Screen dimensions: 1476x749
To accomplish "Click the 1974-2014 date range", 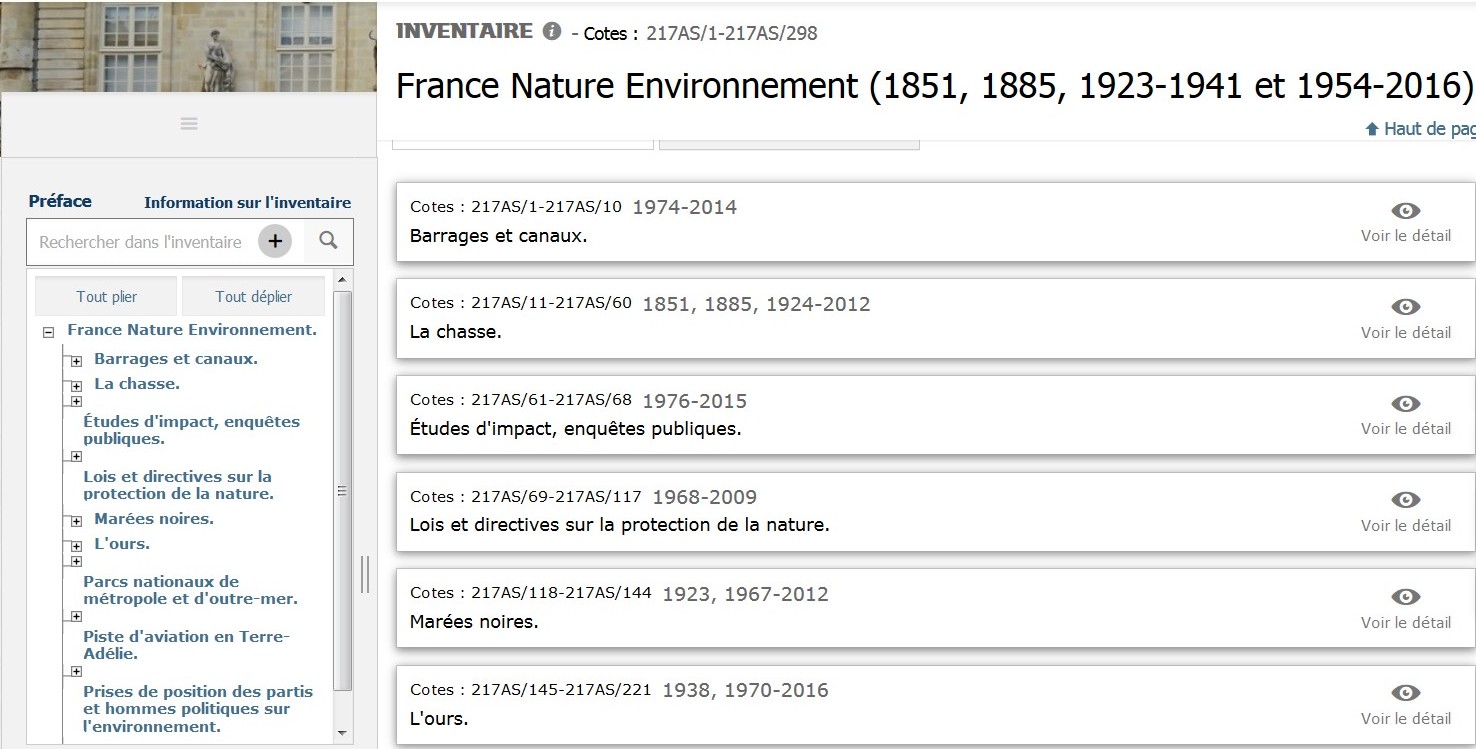I will [x=685, y=207].
